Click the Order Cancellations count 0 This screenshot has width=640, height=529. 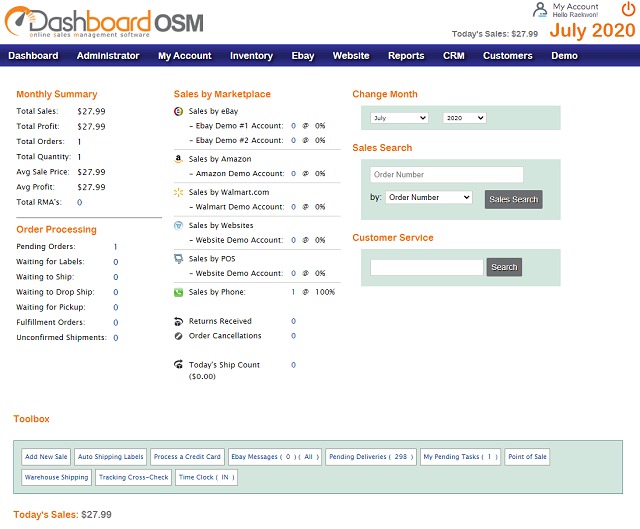tap(293, 336)
